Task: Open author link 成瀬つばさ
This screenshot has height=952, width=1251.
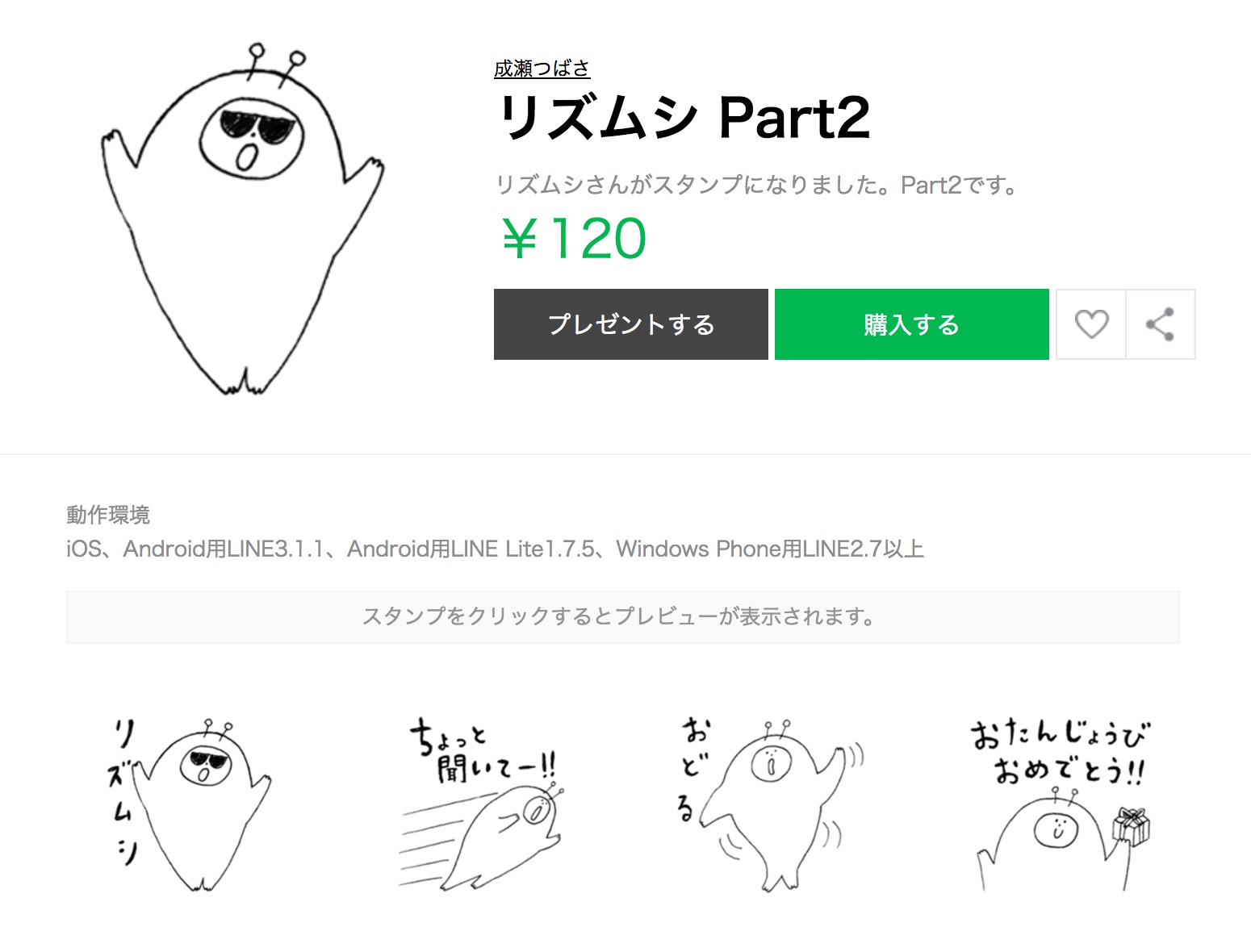Action: (542, 69)
